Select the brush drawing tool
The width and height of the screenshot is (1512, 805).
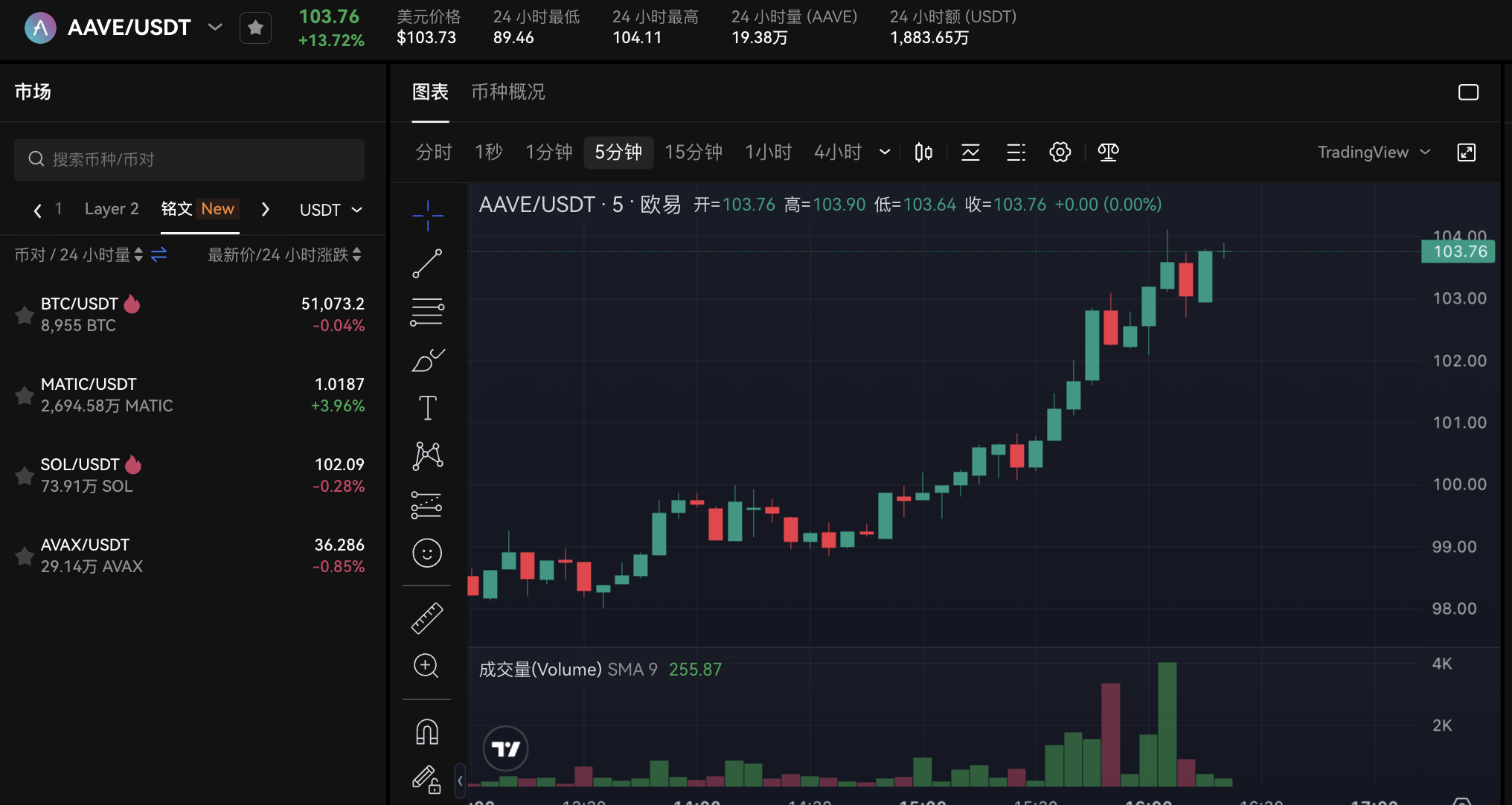click(427, 360)
